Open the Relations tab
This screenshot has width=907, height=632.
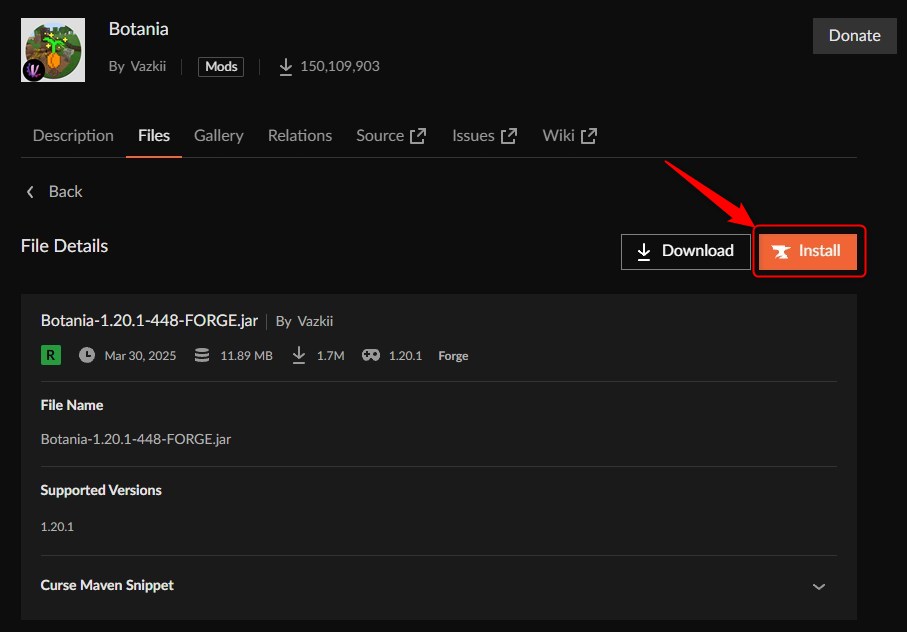point(300,135)
